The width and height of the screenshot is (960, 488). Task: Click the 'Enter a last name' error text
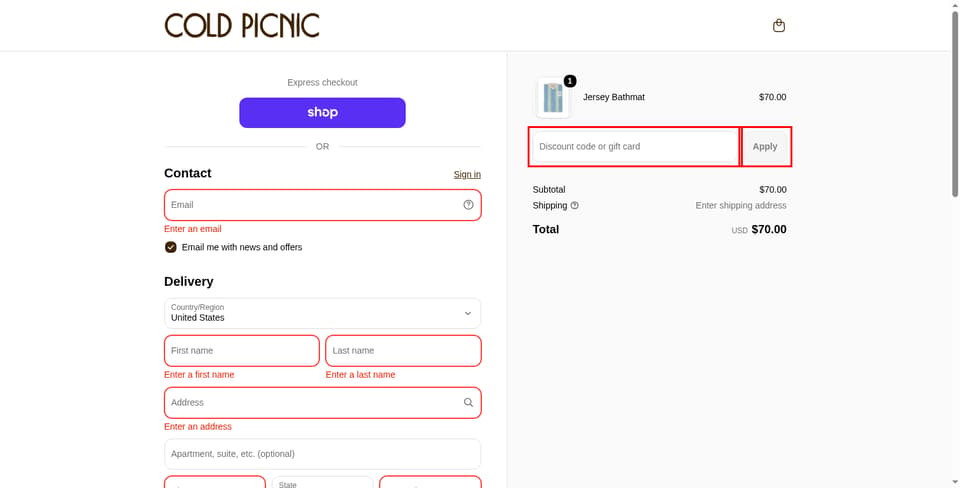pyautogui.click(x=361, y=375)
